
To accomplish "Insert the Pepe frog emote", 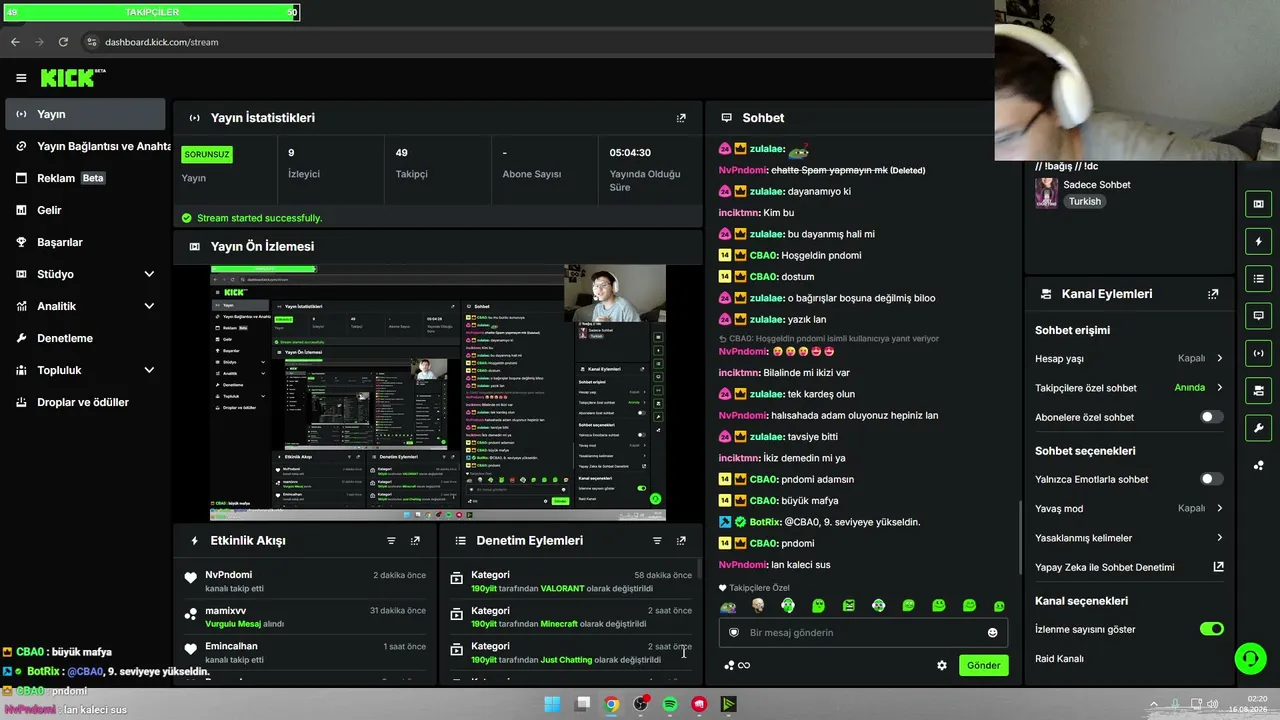I will 728,606.
